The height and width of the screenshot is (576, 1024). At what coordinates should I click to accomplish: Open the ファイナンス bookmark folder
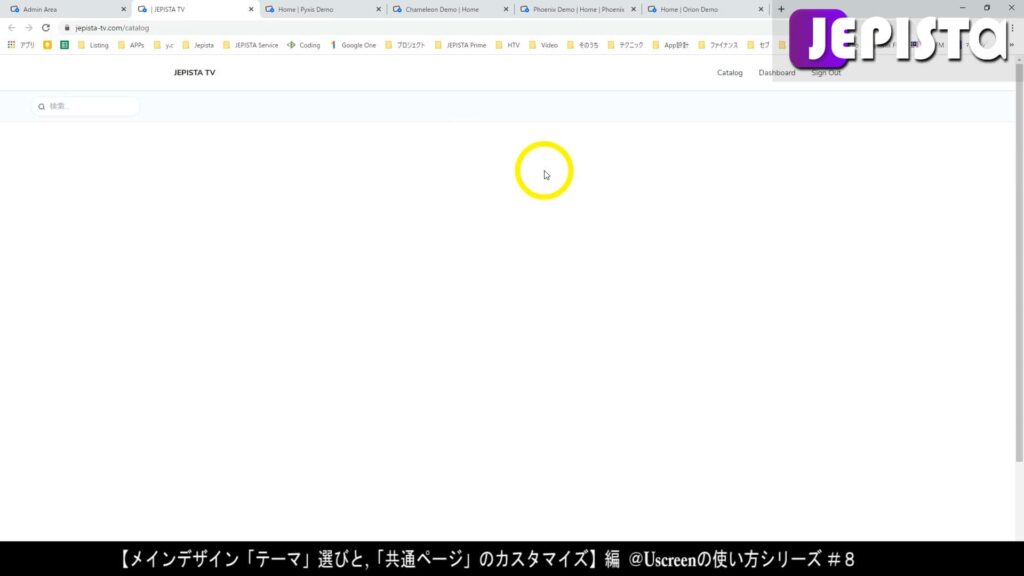(x=718, y=45)
